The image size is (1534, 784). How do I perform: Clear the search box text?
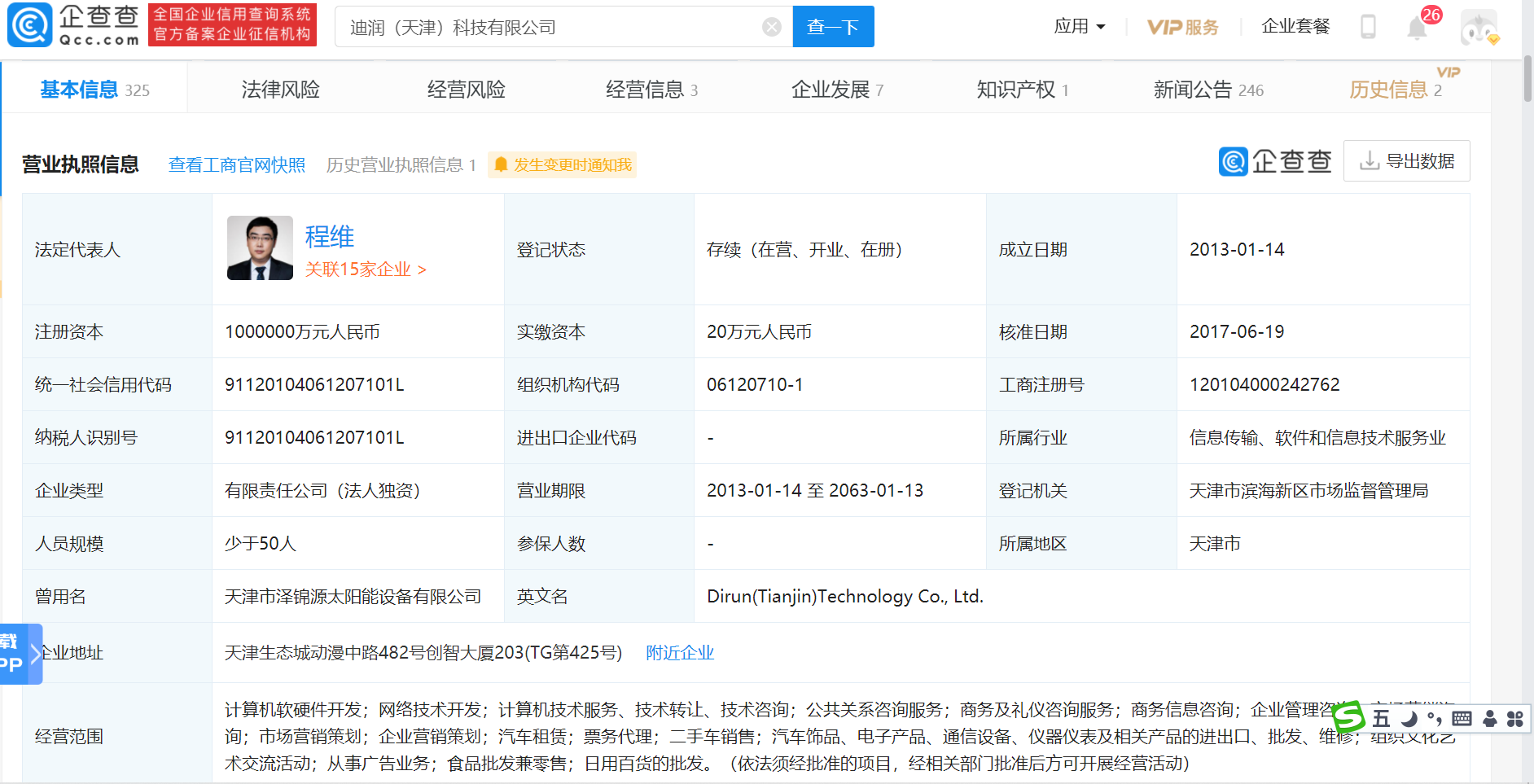[x=772, y=27]
